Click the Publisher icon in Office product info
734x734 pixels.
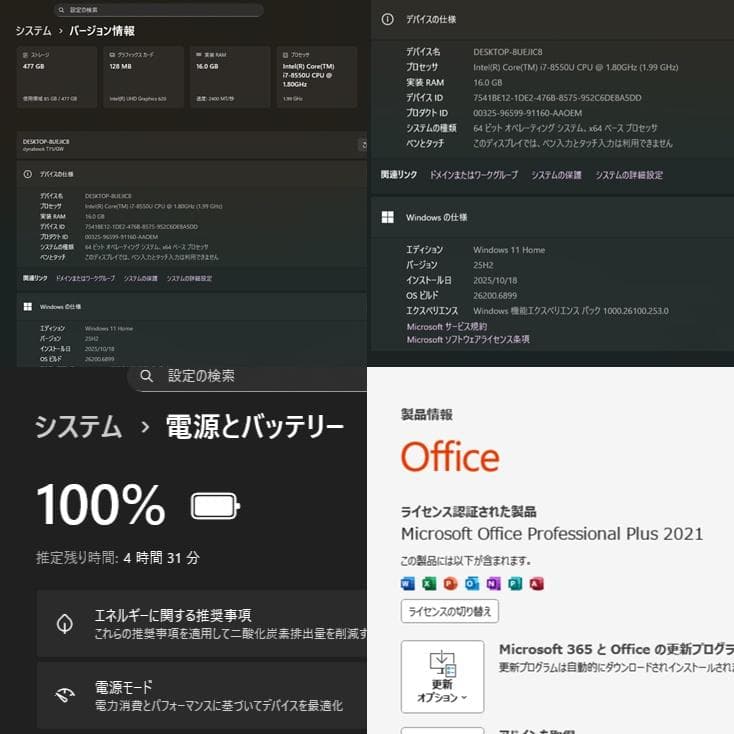pyautogui.click(x=515, y=583)
